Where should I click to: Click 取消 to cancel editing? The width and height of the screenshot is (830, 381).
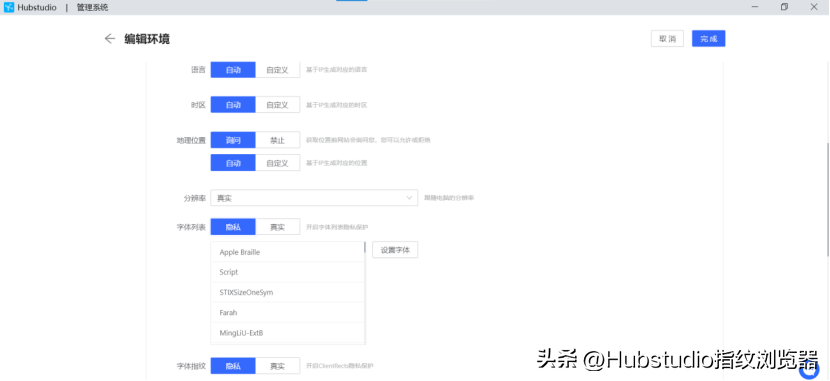667,39
